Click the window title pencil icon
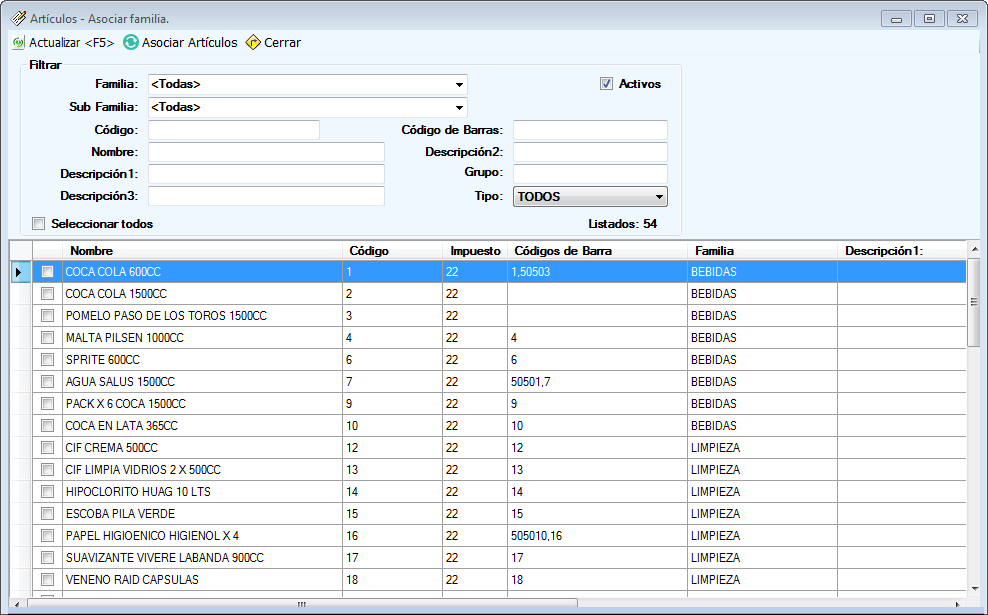Viewport: 988px width, 615px height. pos(18,18)
